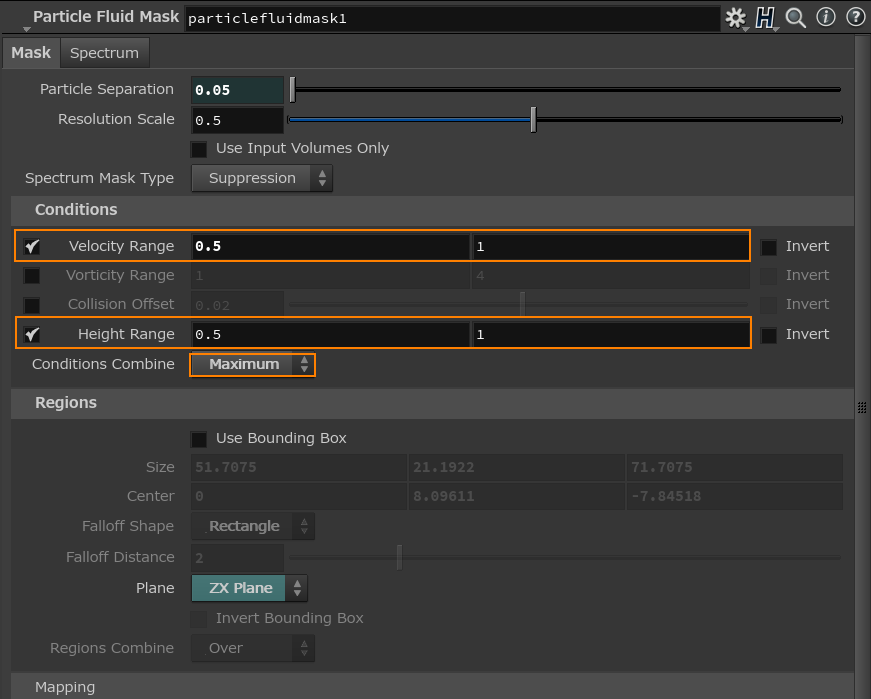
Task: Enable Use Input Volumes Only checkbox
Action: pyautogui.click(x=198, y=149)
